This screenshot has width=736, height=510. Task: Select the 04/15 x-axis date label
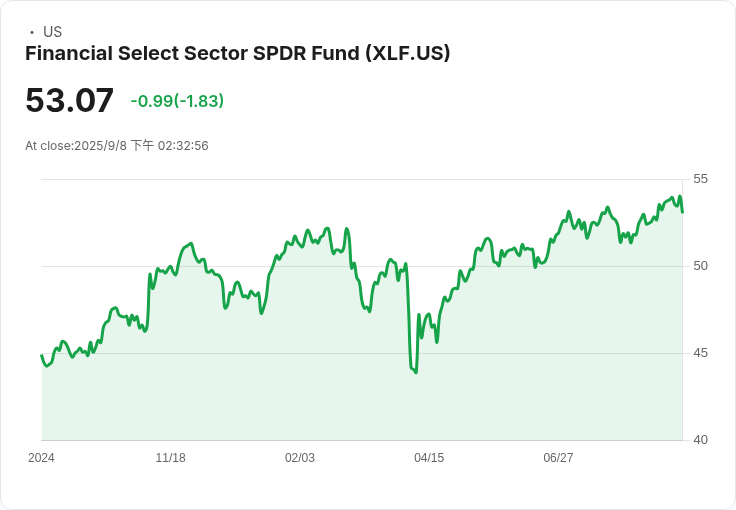429,458
